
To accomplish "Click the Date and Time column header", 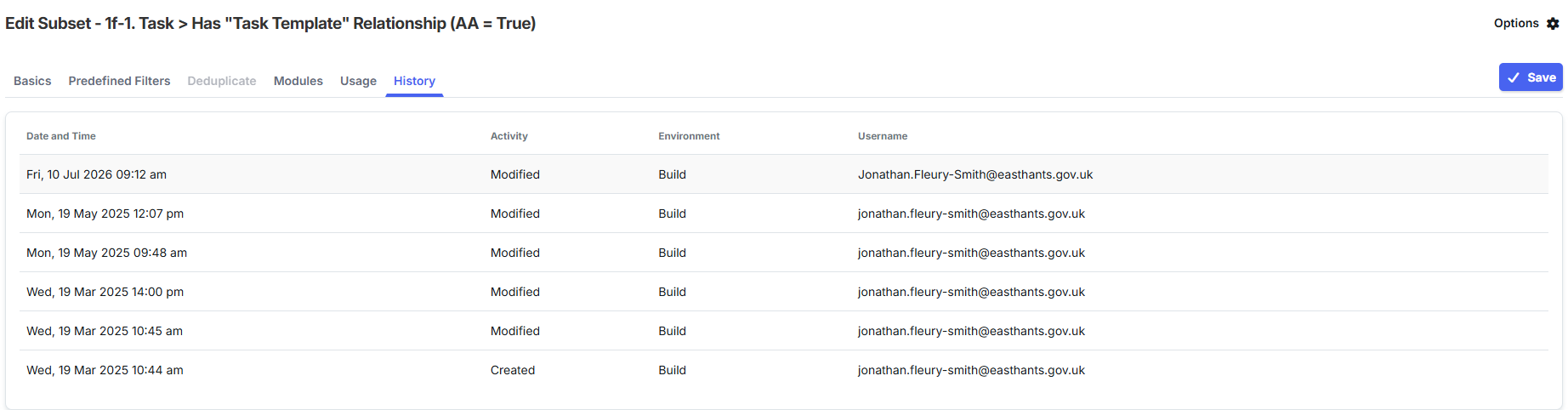I will click(x=61, y=136).
